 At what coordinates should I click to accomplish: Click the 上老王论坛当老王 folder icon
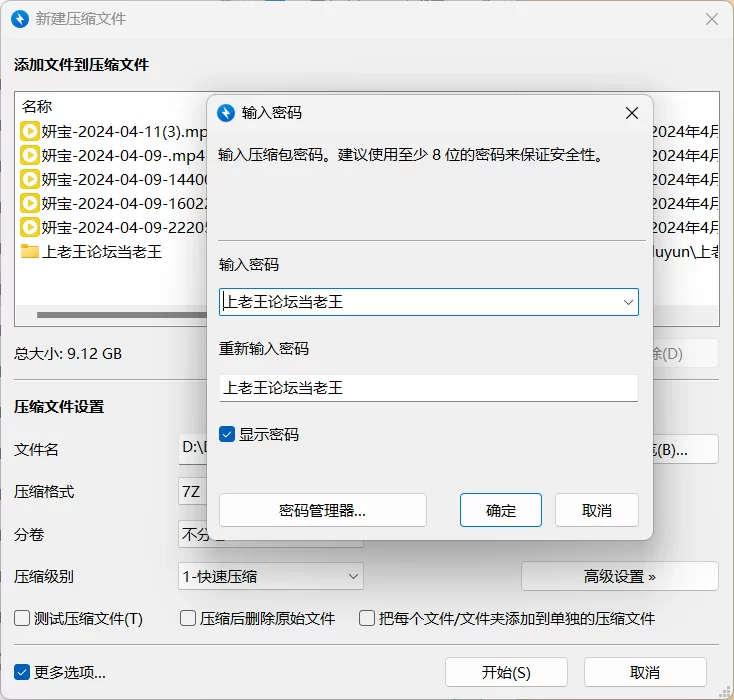tap(29, 251)
